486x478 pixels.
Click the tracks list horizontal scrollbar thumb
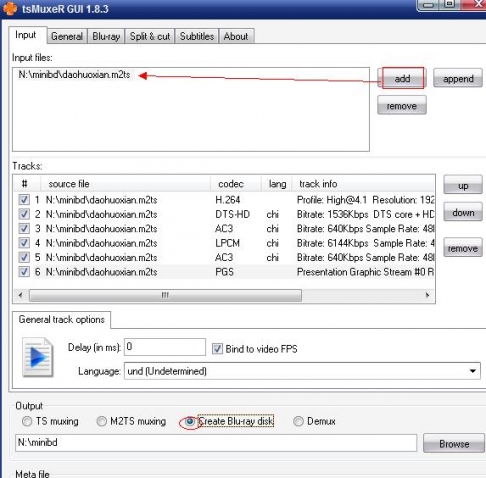(165, 295)
